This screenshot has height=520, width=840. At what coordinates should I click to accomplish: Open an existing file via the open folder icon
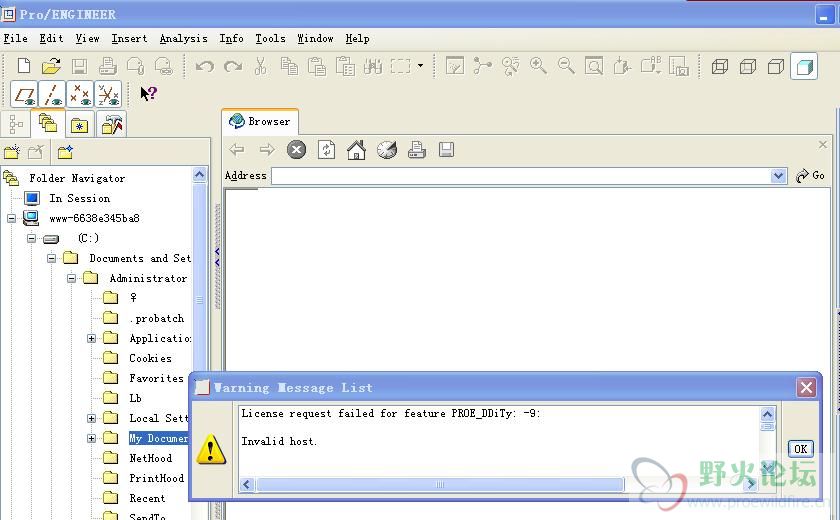(51, 66)
